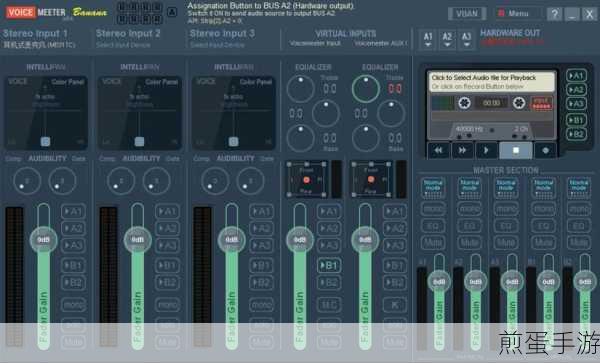
Task: Expand the A2 hardware out device dropdown
Action: 447,39
